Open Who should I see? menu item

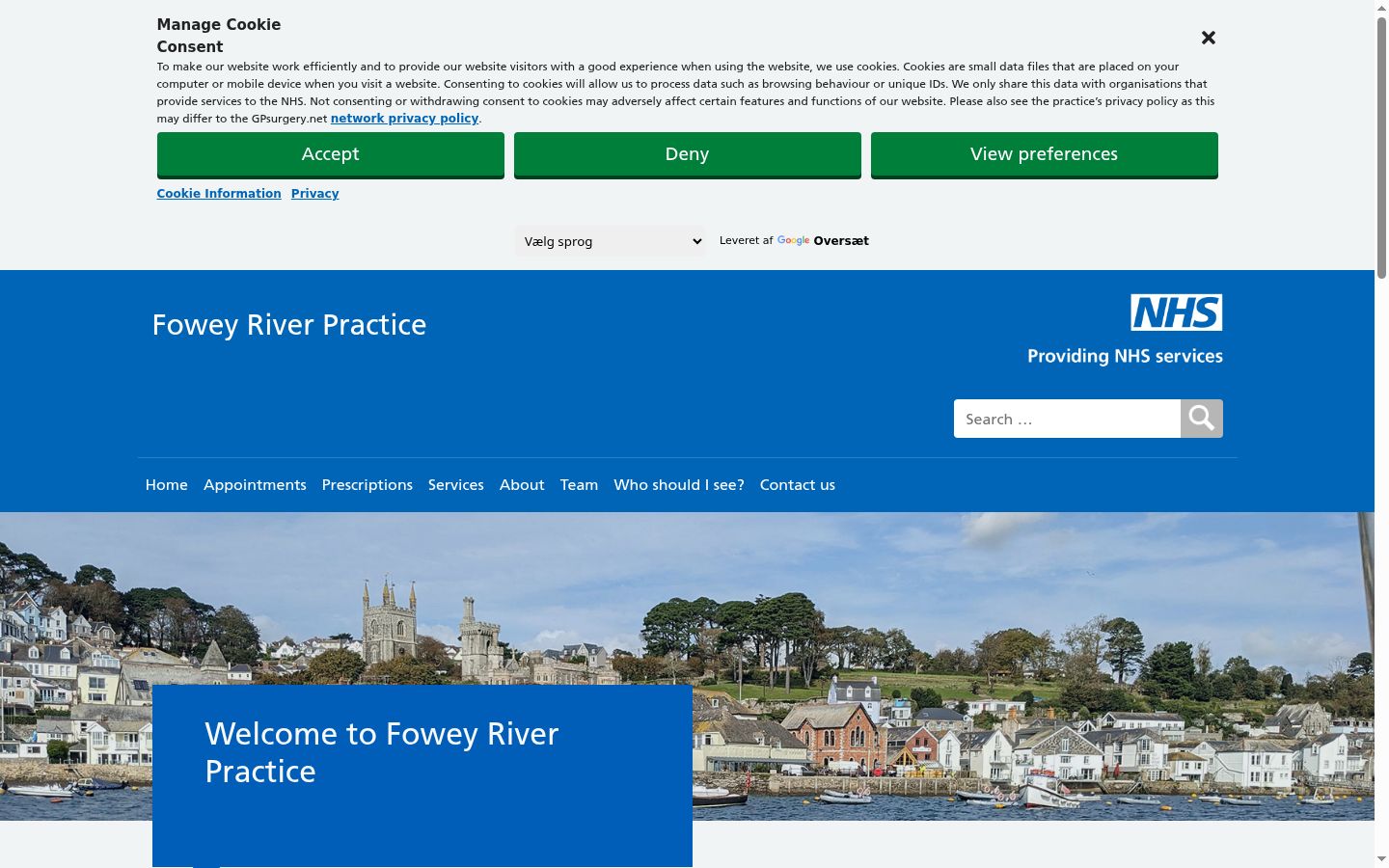[679, 485]
